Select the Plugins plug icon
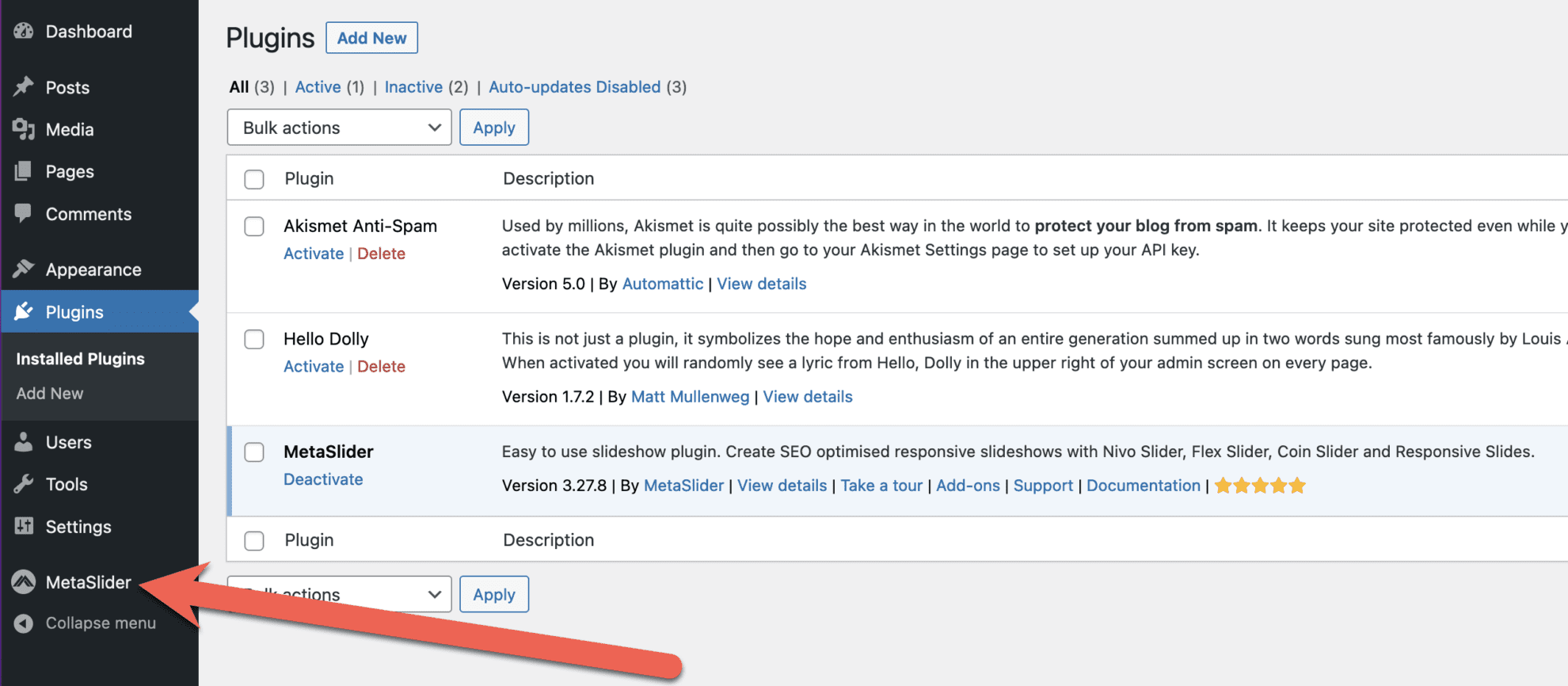The width and height of the screenshot is (1568, 686). [24, 311]
